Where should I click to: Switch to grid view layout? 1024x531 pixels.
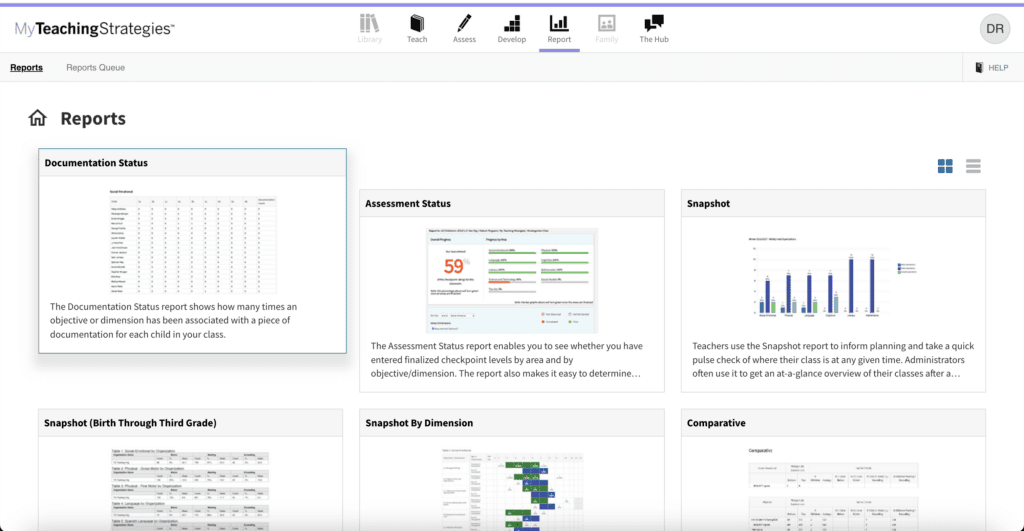pyautogui.click(x=945, y=166)
